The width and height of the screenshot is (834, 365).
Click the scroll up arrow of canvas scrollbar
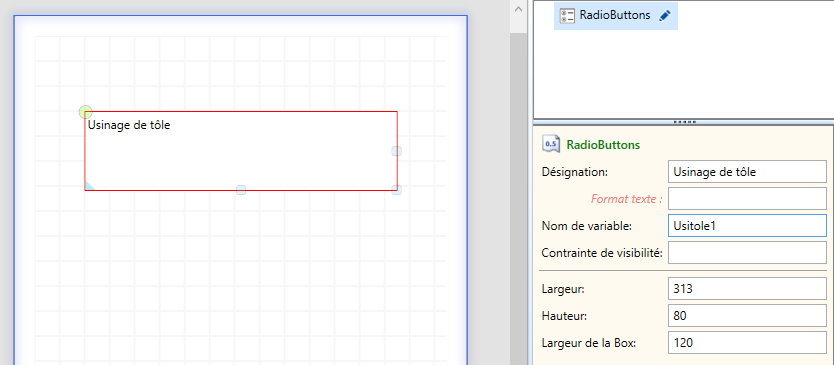(x=518, y=9)
